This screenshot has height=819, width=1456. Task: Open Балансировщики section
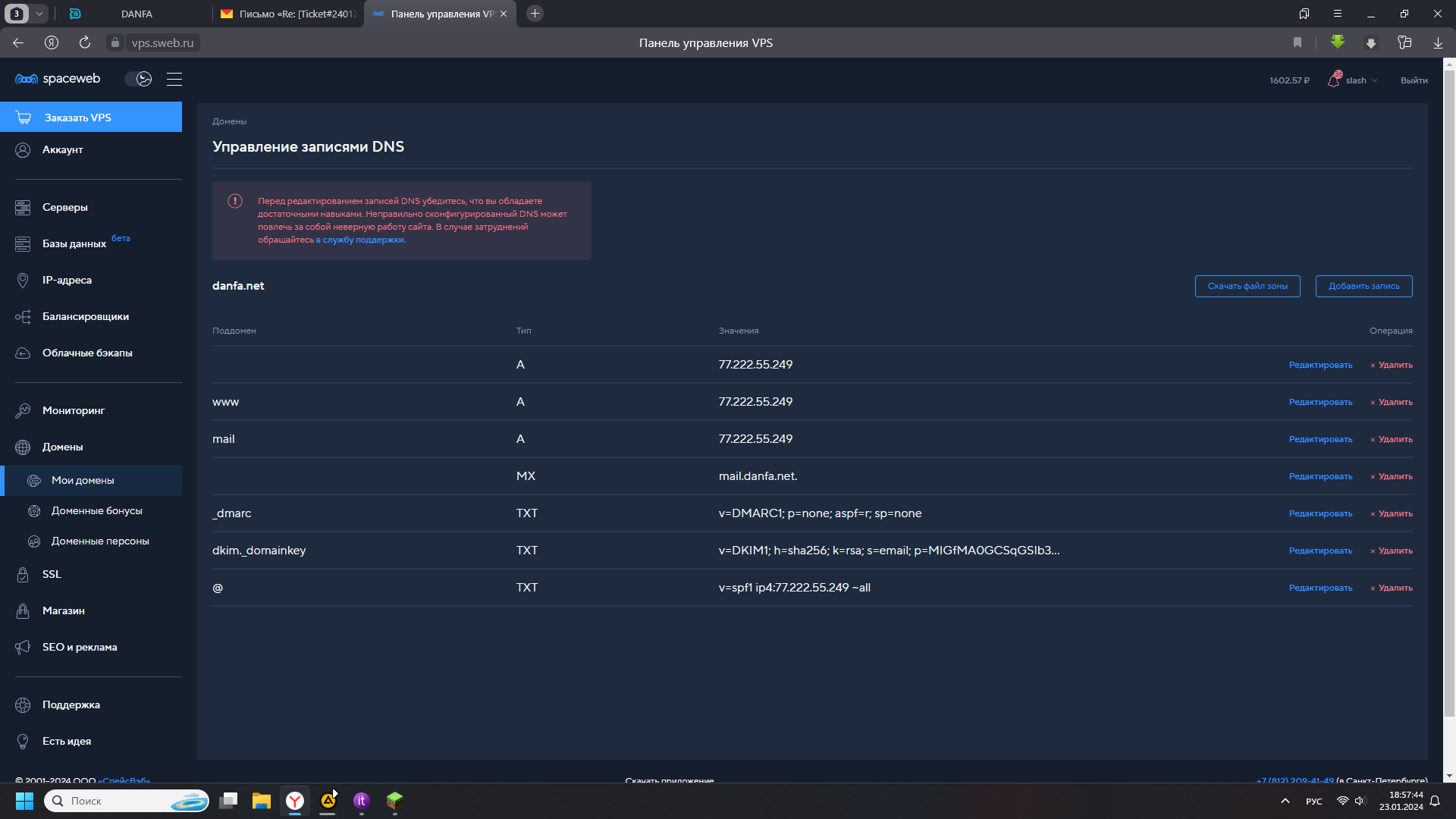tap(85, 317)
